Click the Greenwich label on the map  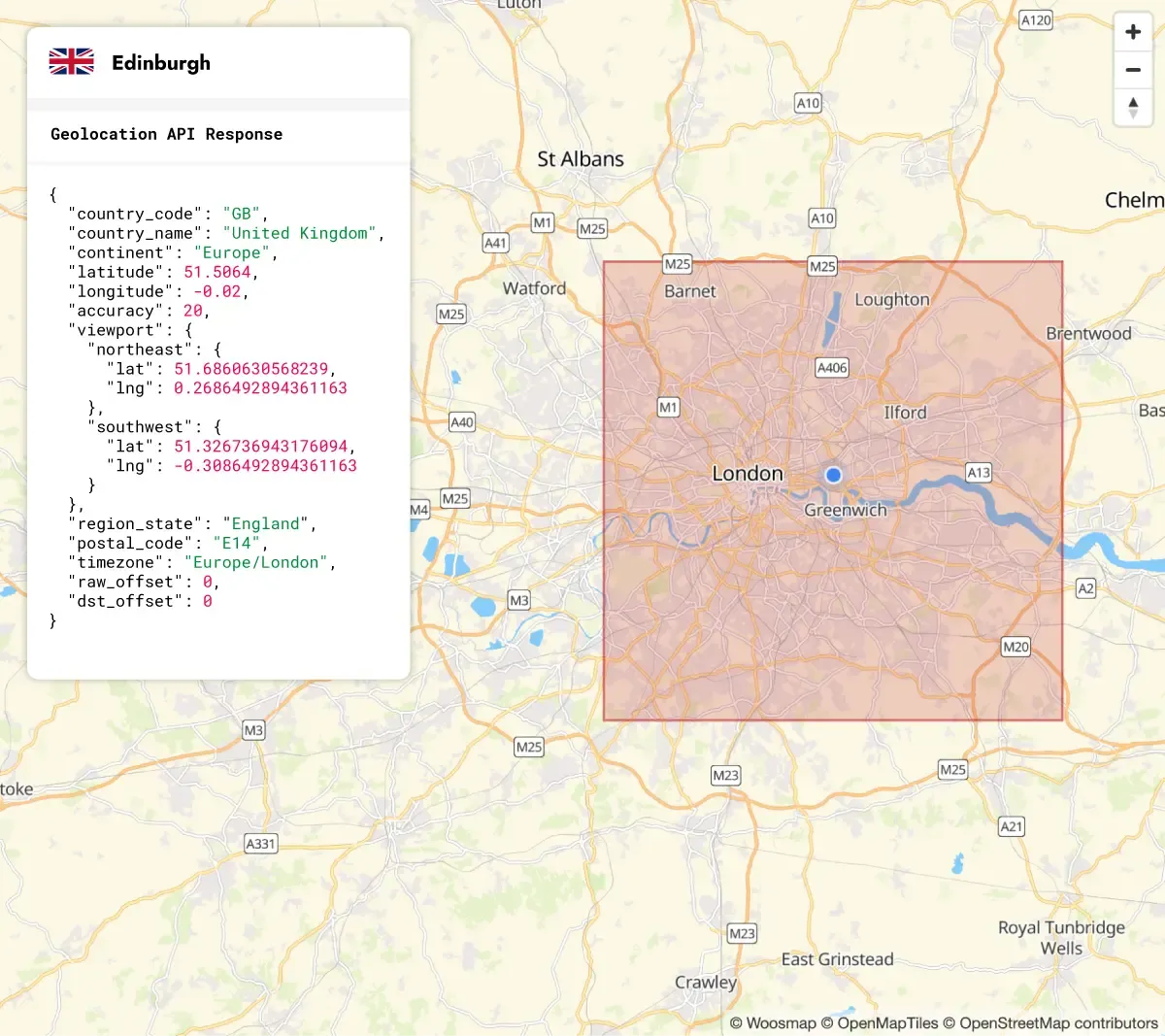click(x=846, y=511)
